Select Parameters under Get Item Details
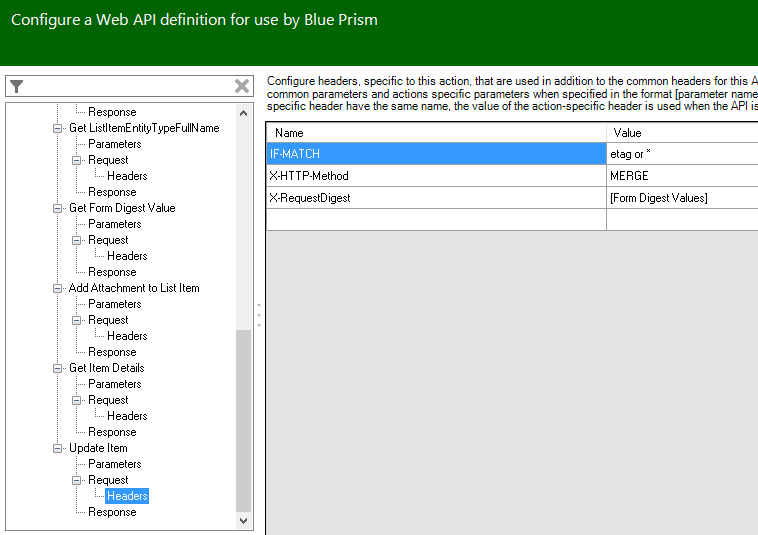 [x=114, y=384]
